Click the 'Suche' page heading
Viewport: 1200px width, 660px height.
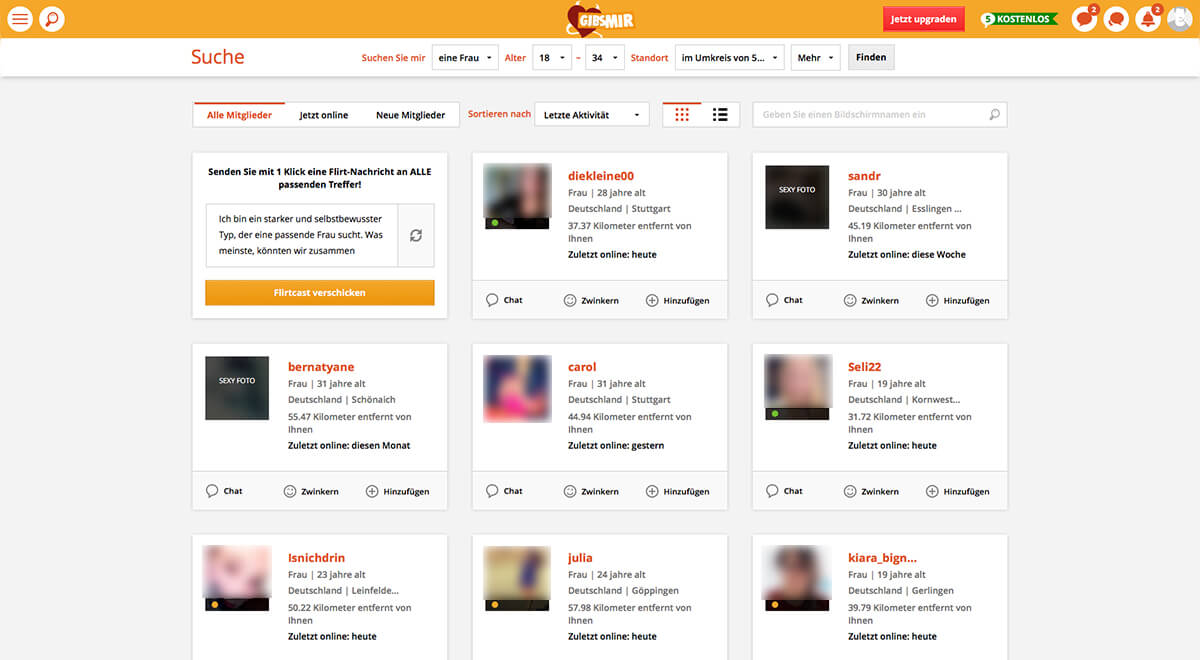(x=218, y=57)
